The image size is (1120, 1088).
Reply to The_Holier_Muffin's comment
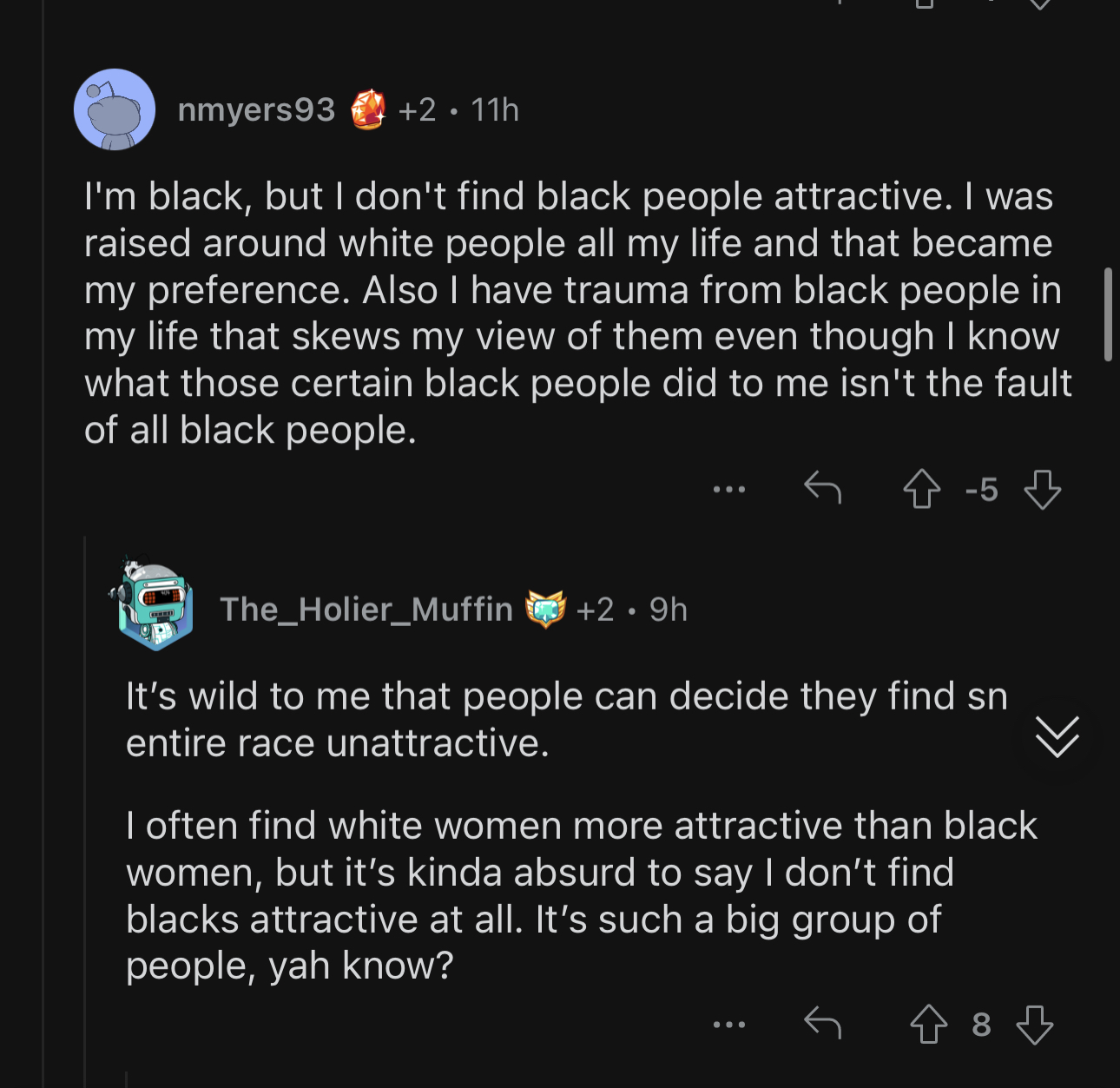coord(822,1023)
